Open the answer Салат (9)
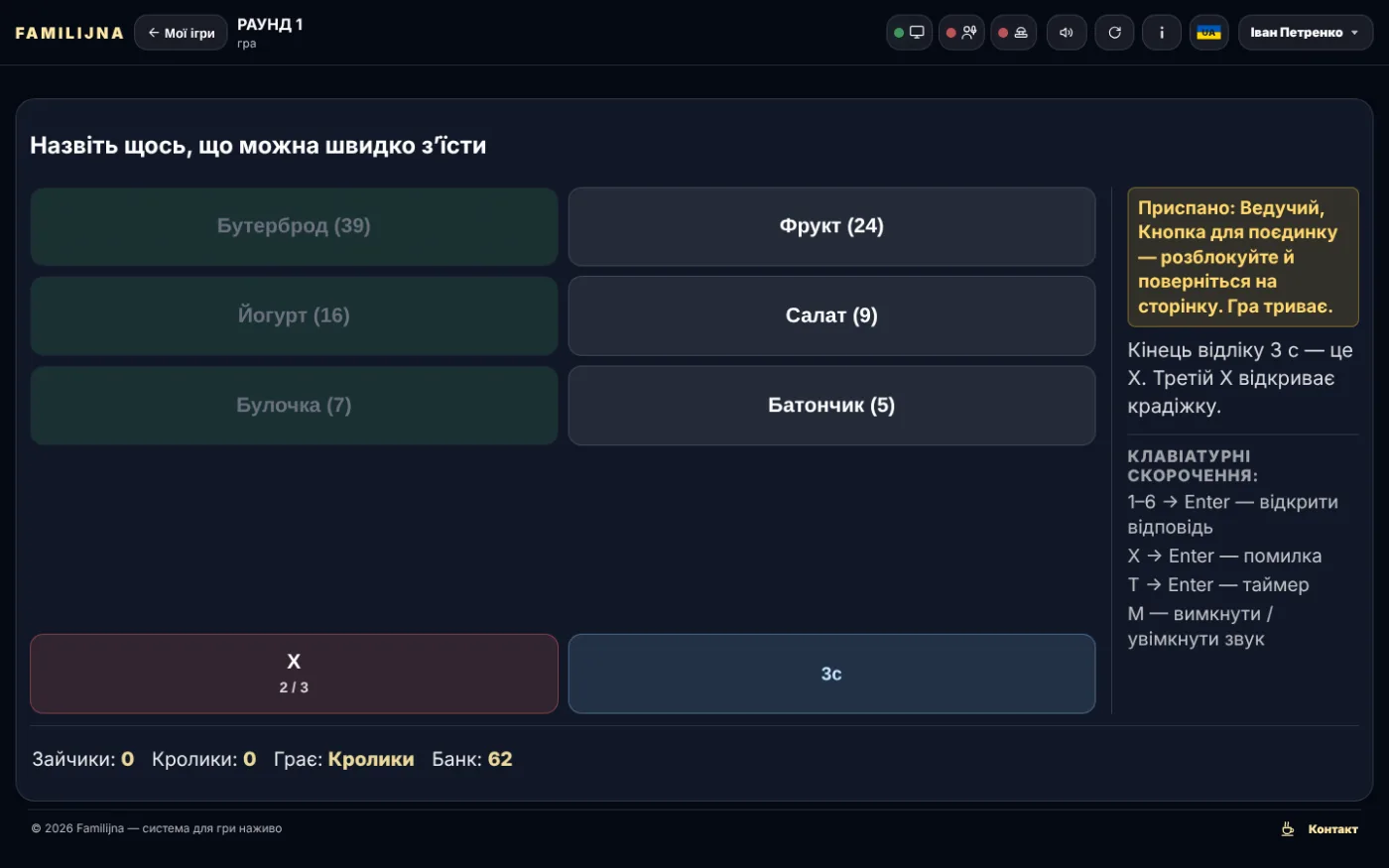 point(831,315)
